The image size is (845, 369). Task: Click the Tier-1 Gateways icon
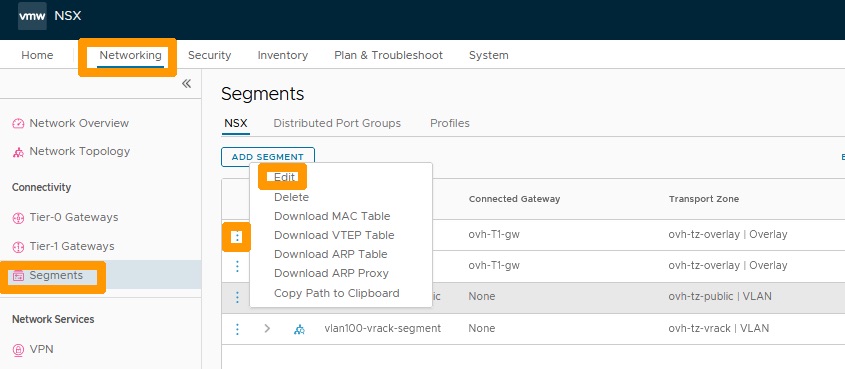click(x=18, y=247)
